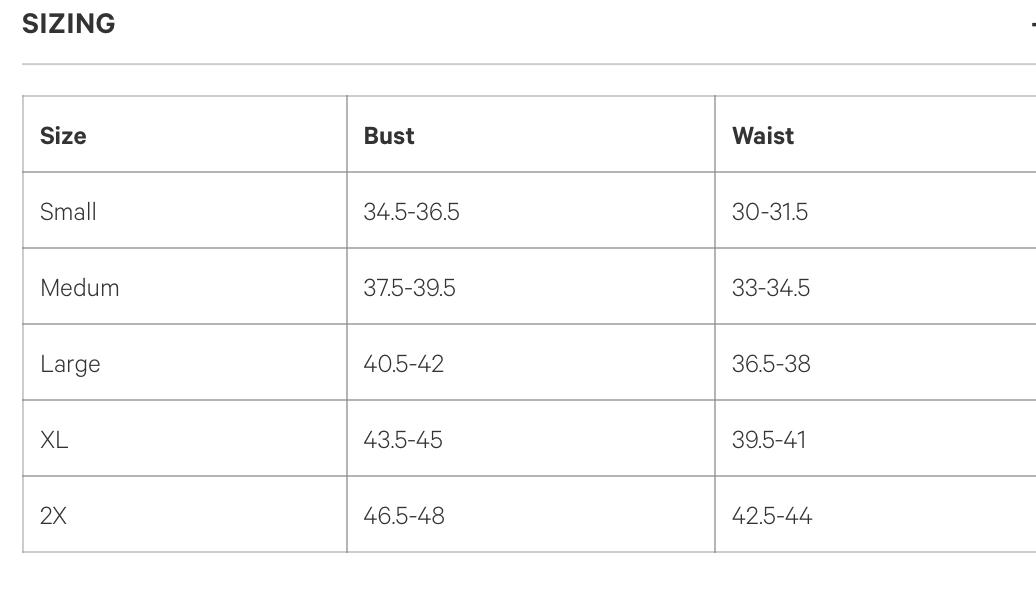Select bust measurement 46.5-48
This screenshot has height=596, width=1036.
(x=403, y=516)
